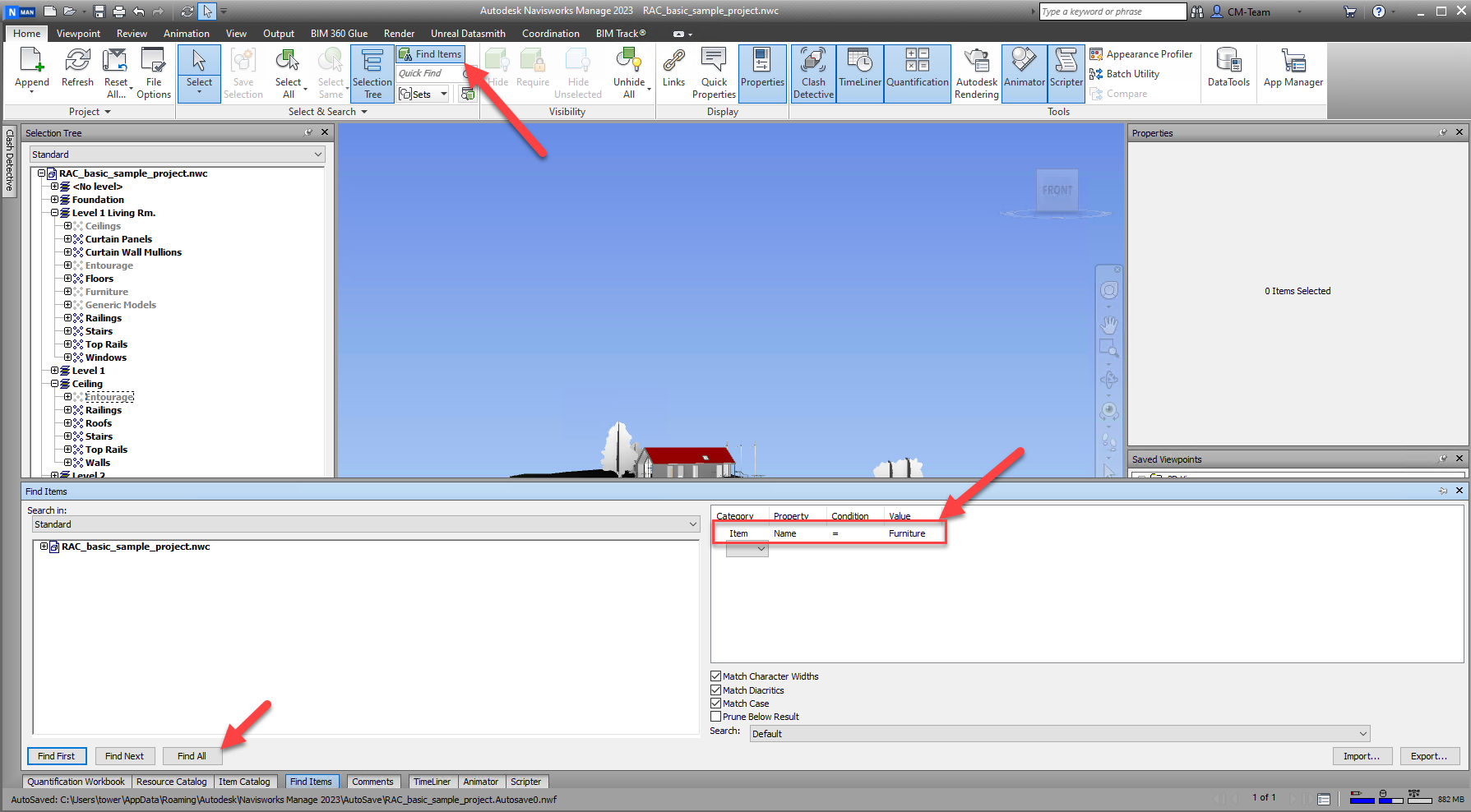
Task: Open the Links tool
Action: [x=673, y=67]
